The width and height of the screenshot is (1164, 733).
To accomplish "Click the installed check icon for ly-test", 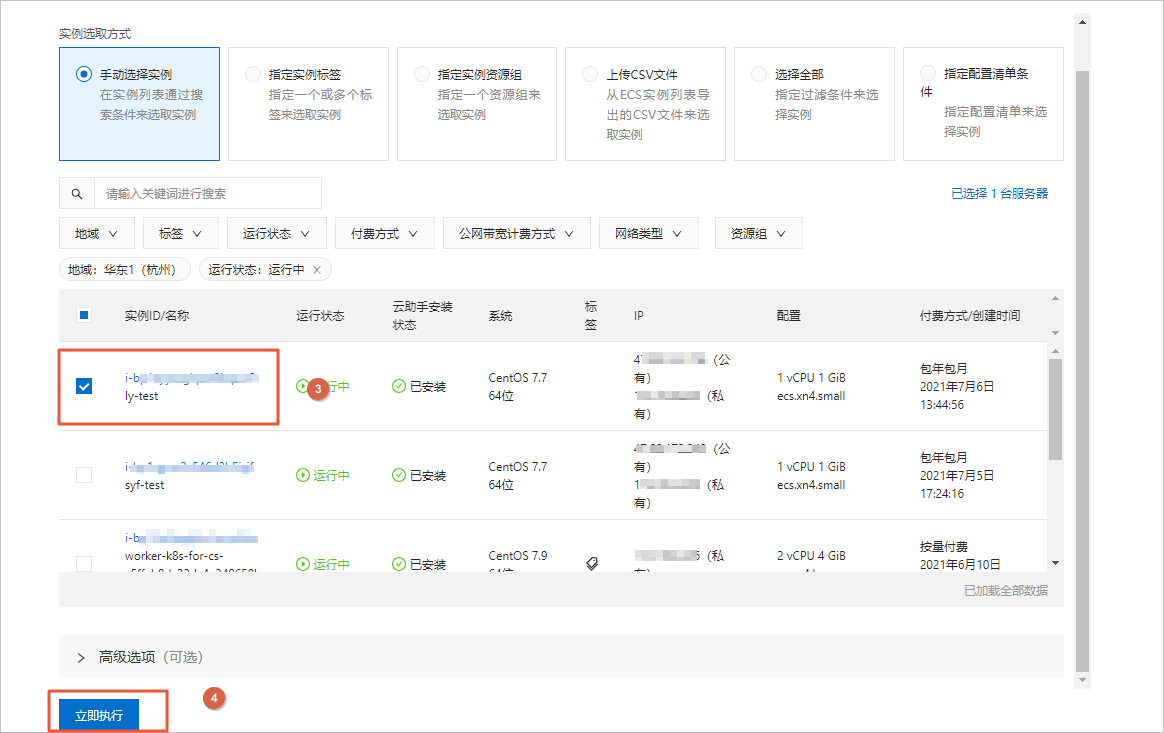I will point(399,386).
